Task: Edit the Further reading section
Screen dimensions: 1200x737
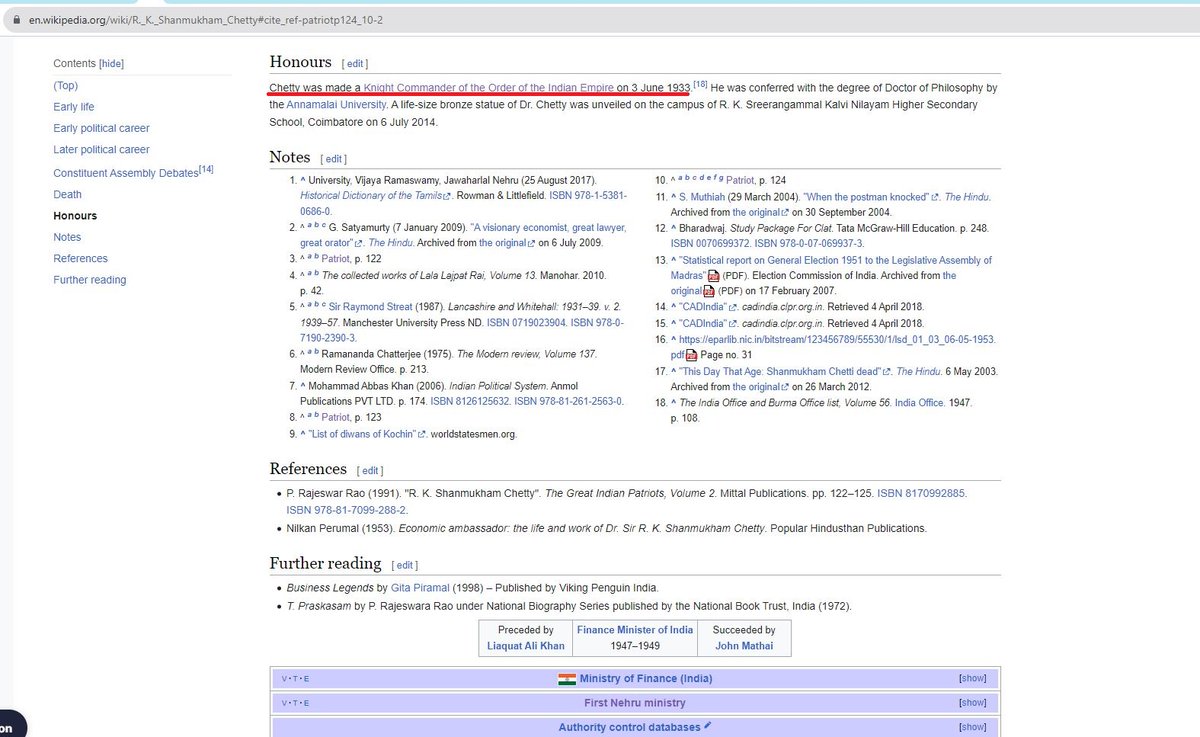Action: pos(404,565)
